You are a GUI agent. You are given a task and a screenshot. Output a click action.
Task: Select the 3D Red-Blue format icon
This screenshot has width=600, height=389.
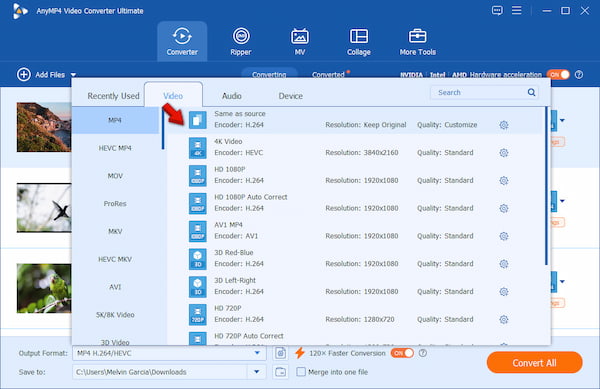[x=197, y=259]
